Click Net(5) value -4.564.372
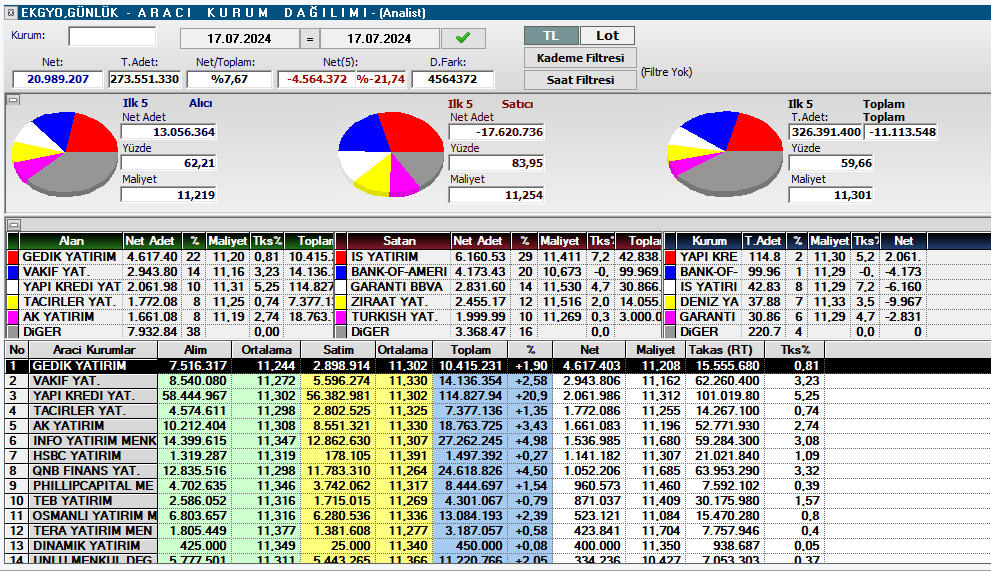The width and height of the screenshot is (991, 571). tap(317, 79)
